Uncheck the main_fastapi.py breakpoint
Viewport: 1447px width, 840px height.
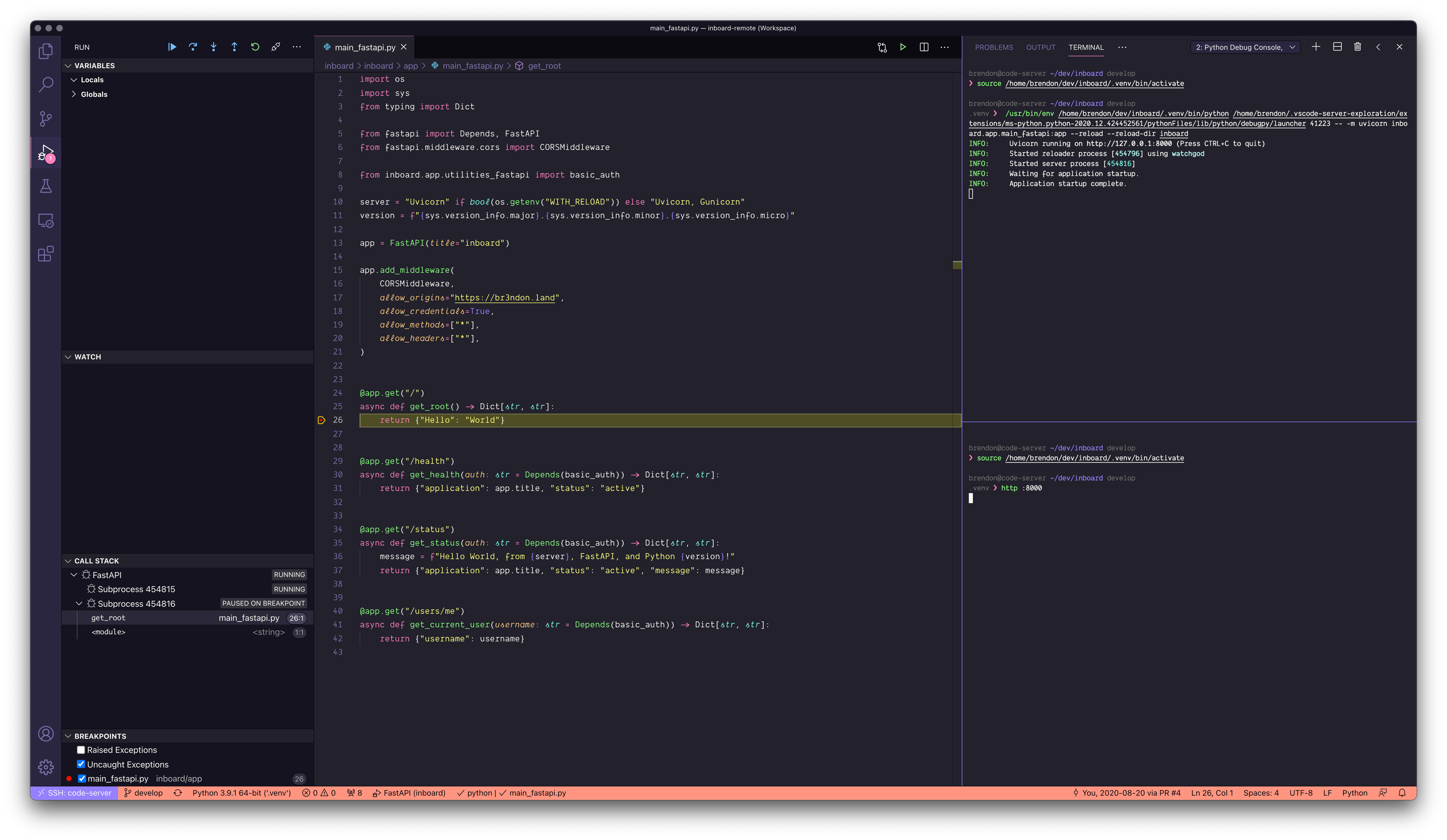(82, 779)
